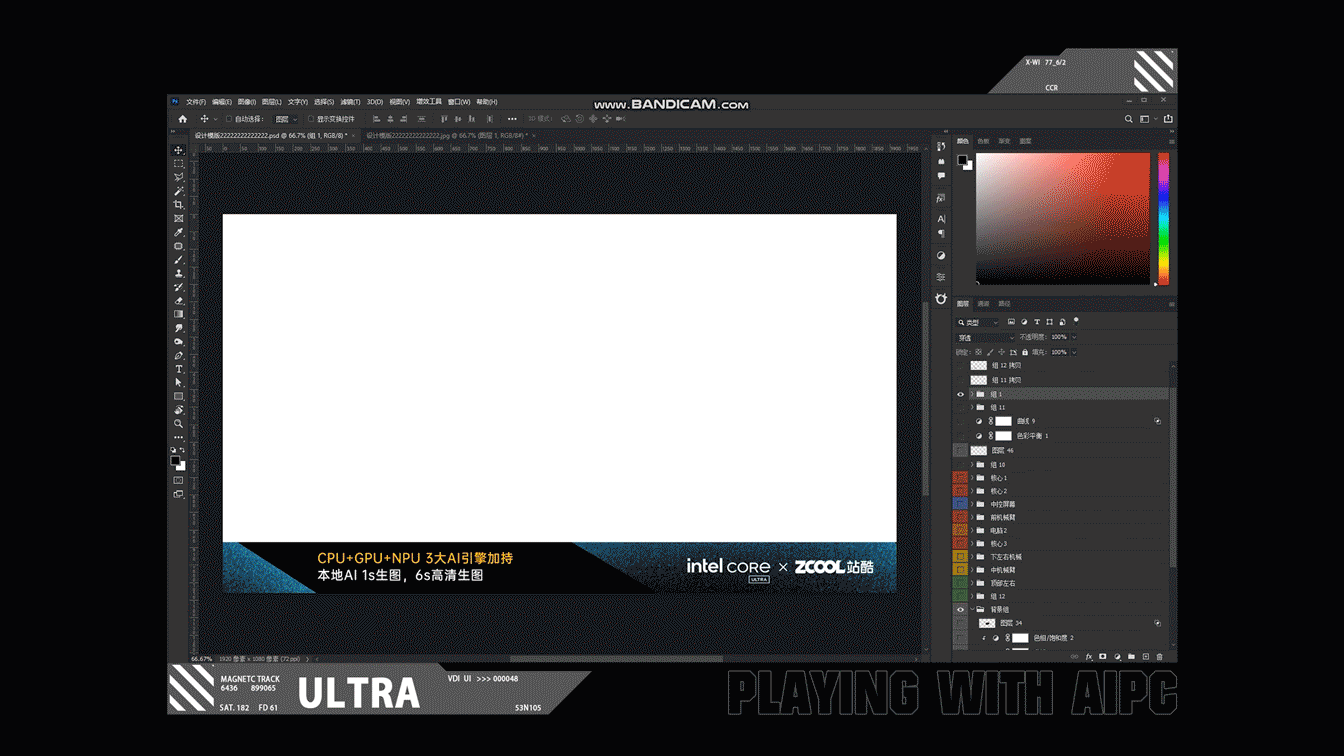Select the Zoom magnifier tool
The image size is (1344, 756).
[179, 424]
